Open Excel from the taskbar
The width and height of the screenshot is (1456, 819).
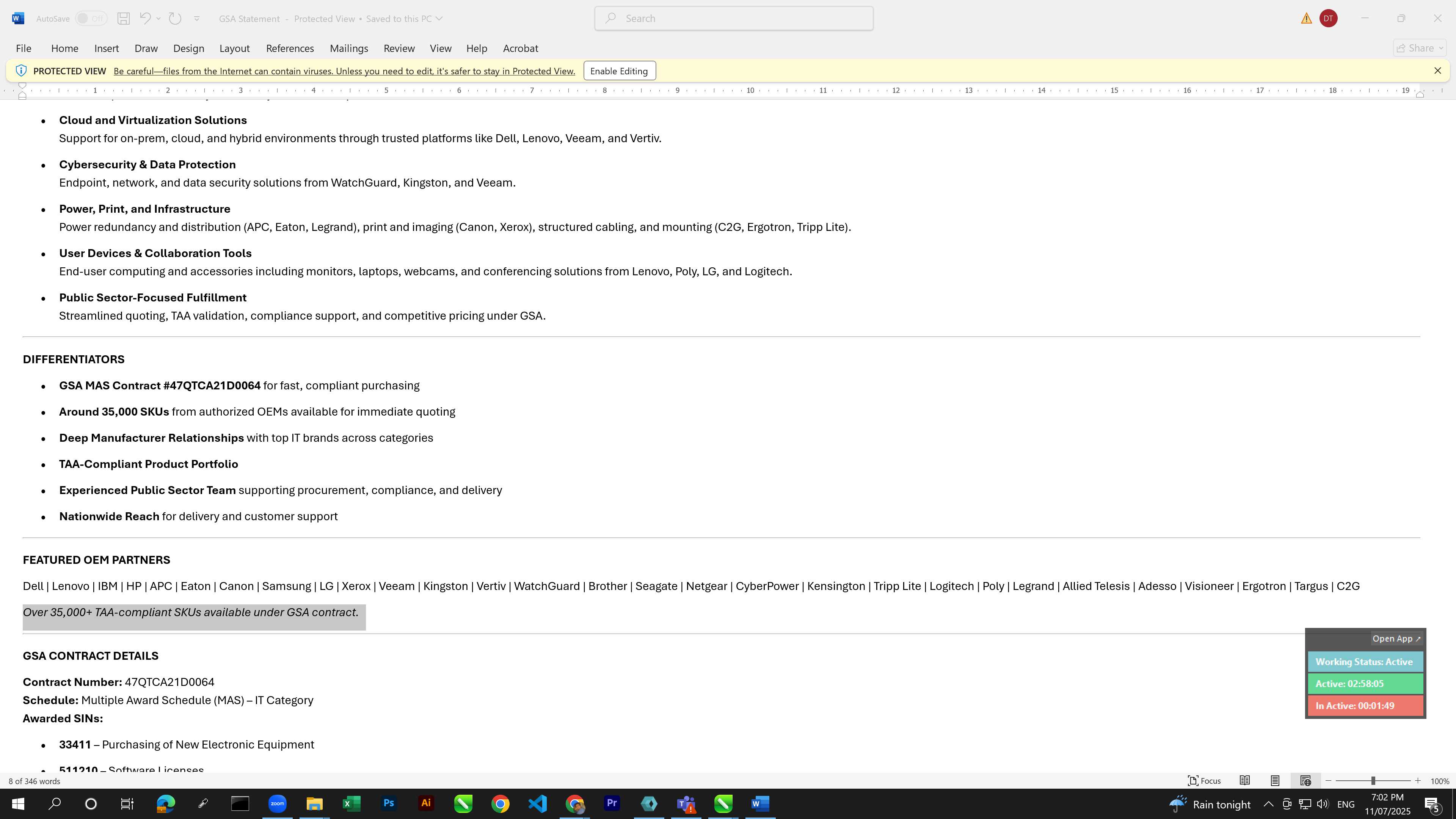click(351, 804)
